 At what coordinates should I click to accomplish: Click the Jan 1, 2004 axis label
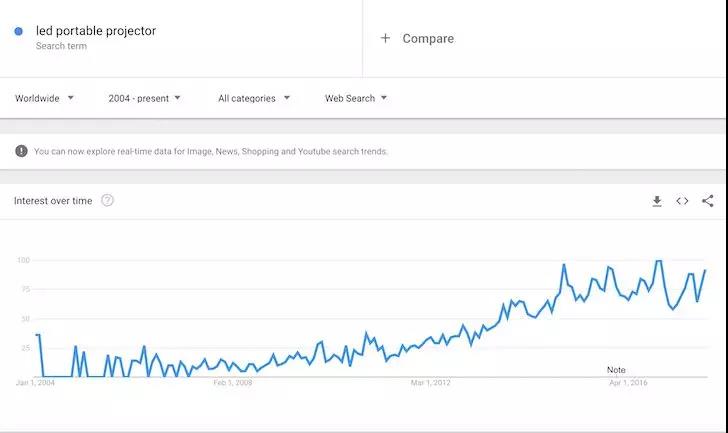36,383
